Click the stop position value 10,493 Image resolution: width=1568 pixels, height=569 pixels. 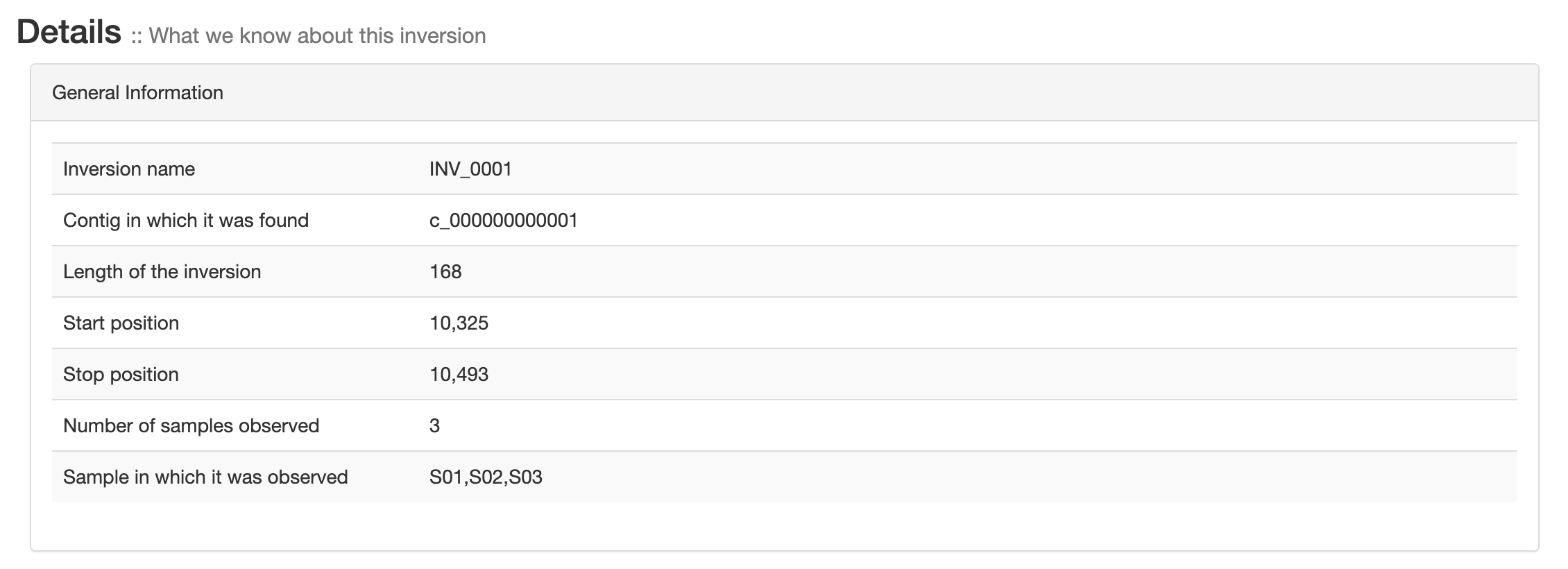[x=459, y=375]
